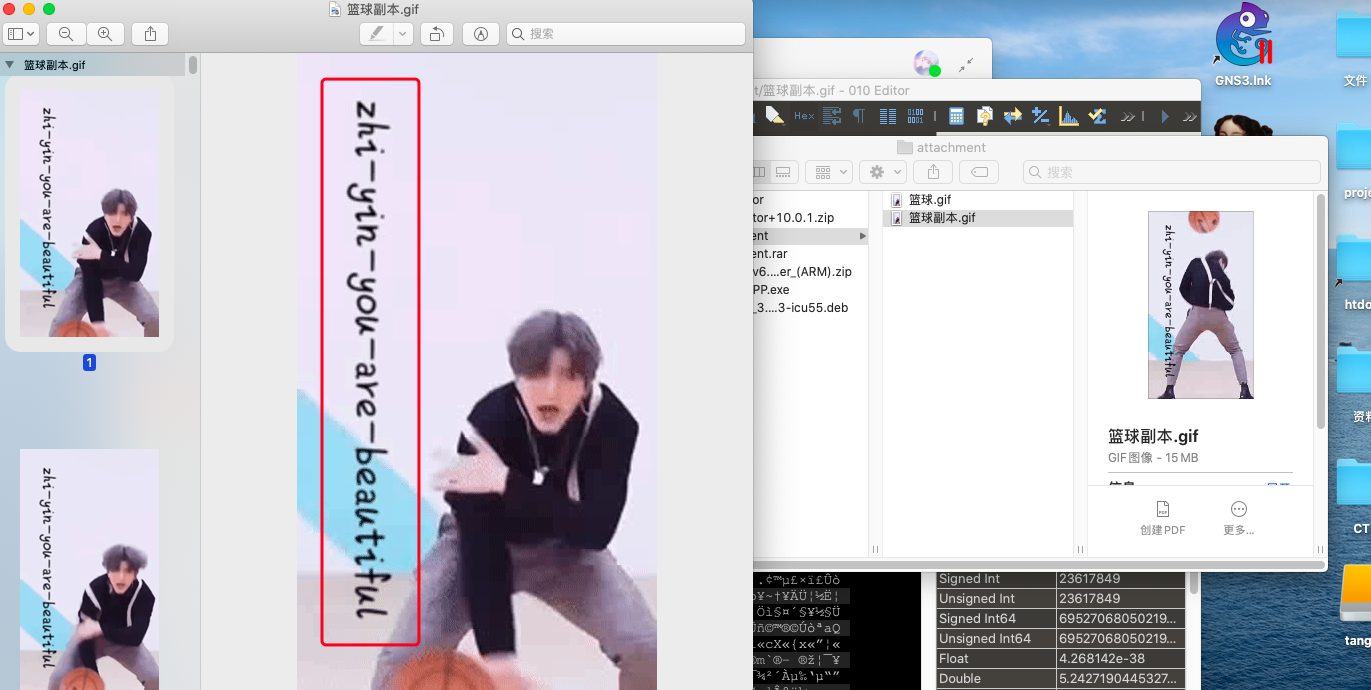Collapse the 篮球副本.gif sidebar disclosure triangle
1371x690 pixels.
pos(9,65)
